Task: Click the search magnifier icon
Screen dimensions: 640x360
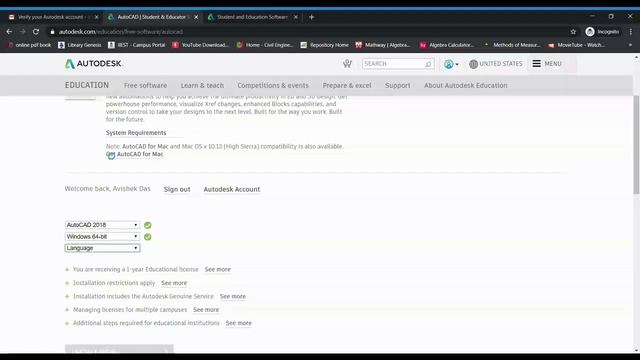Action: click(428, 64)
